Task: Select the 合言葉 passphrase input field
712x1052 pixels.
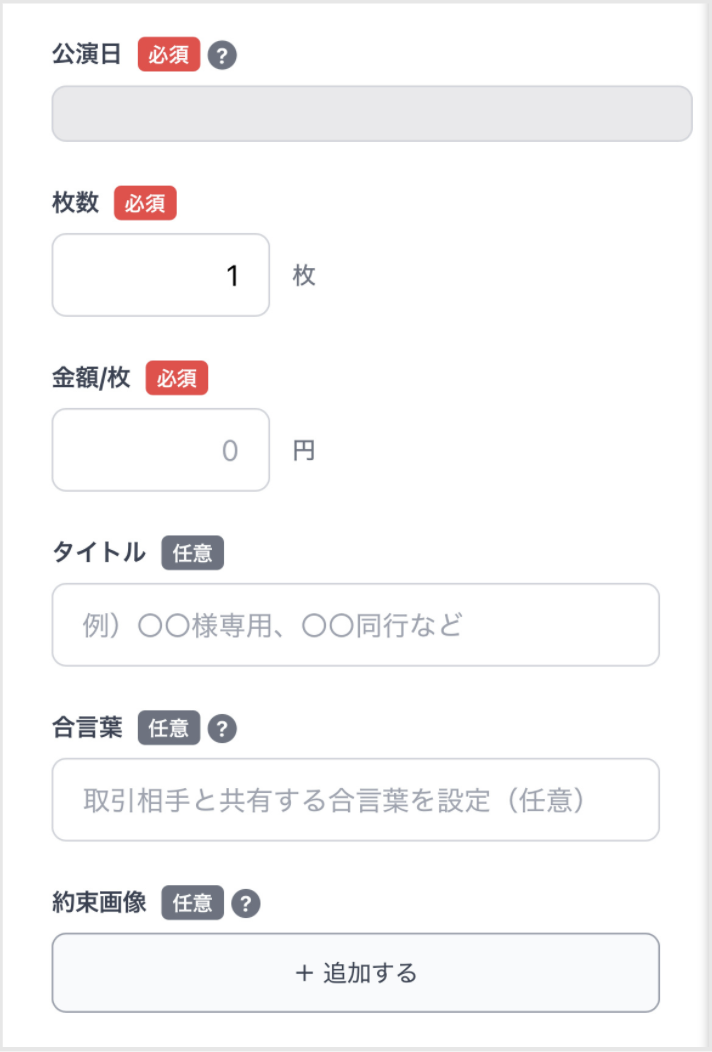Action: (356, 800)
